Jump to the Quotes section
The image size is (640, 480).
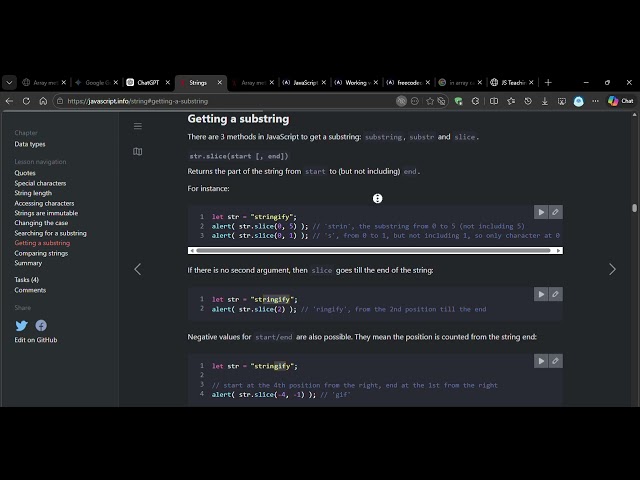click(x=25, y=173)
